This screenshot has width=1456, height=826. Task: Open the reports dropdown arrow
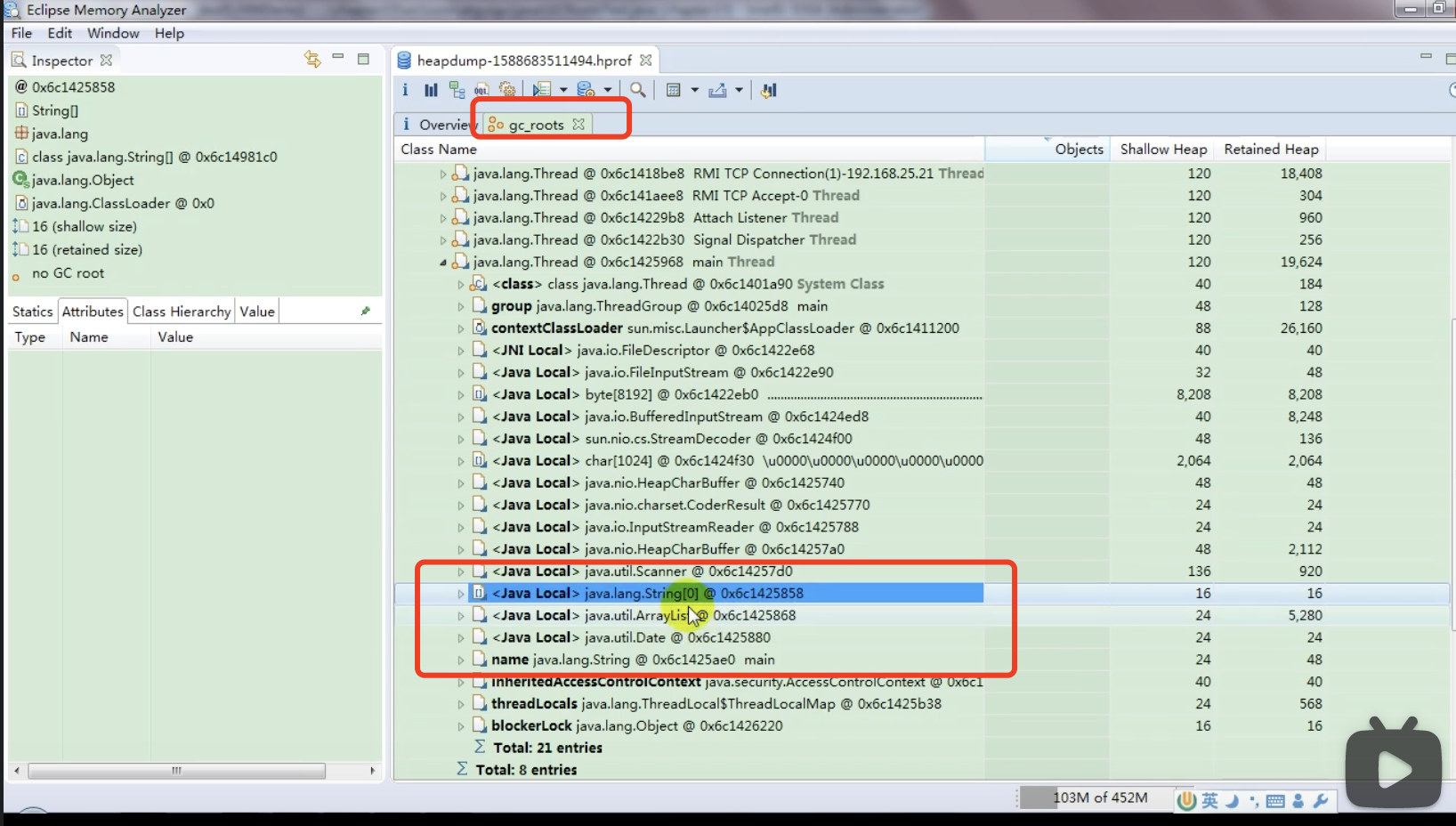tap(563, 90)
